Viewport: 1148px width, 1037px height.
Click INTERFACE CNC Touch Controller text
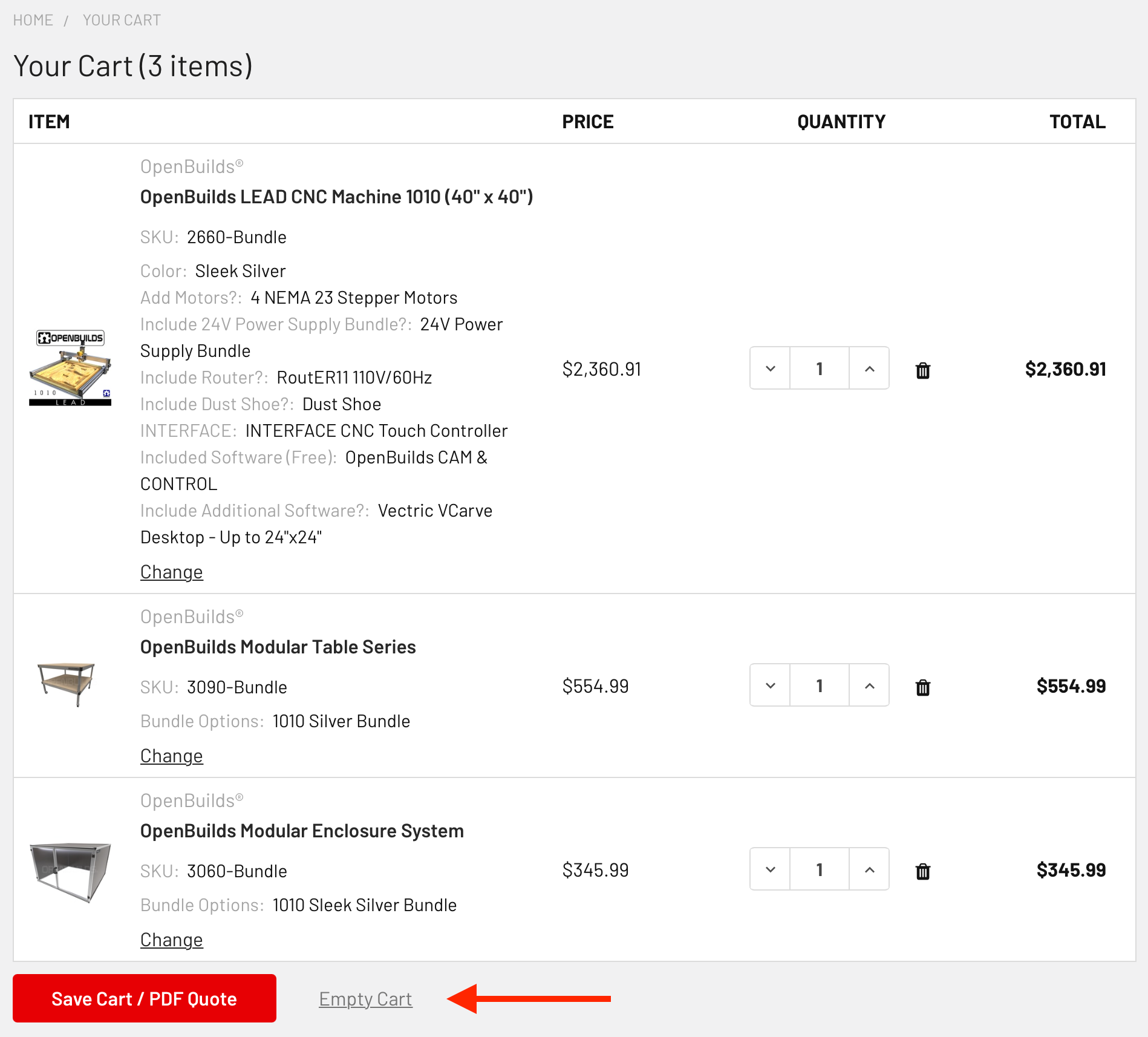pos(376,431)
